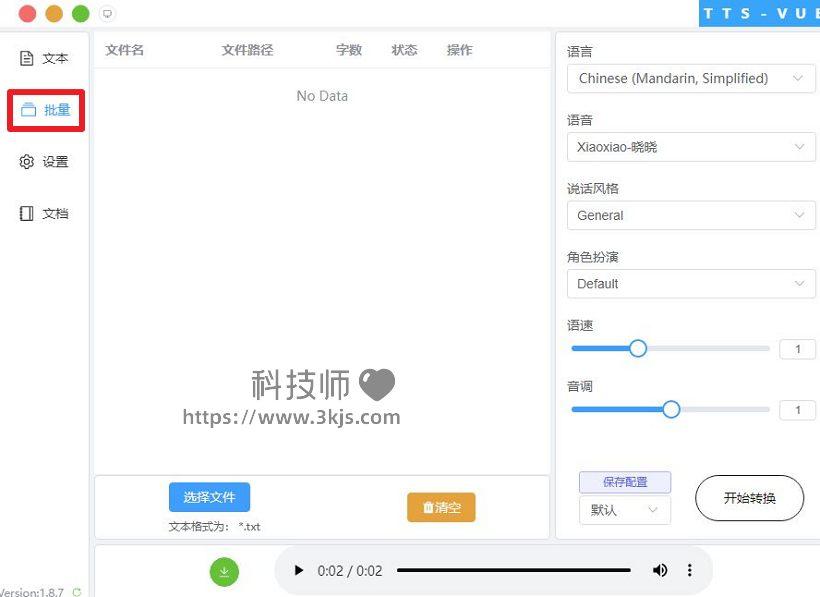The image size is (820, 597).
Task: Open the 角色扮演 role dropdown Default
Action: tap(691, 284)
